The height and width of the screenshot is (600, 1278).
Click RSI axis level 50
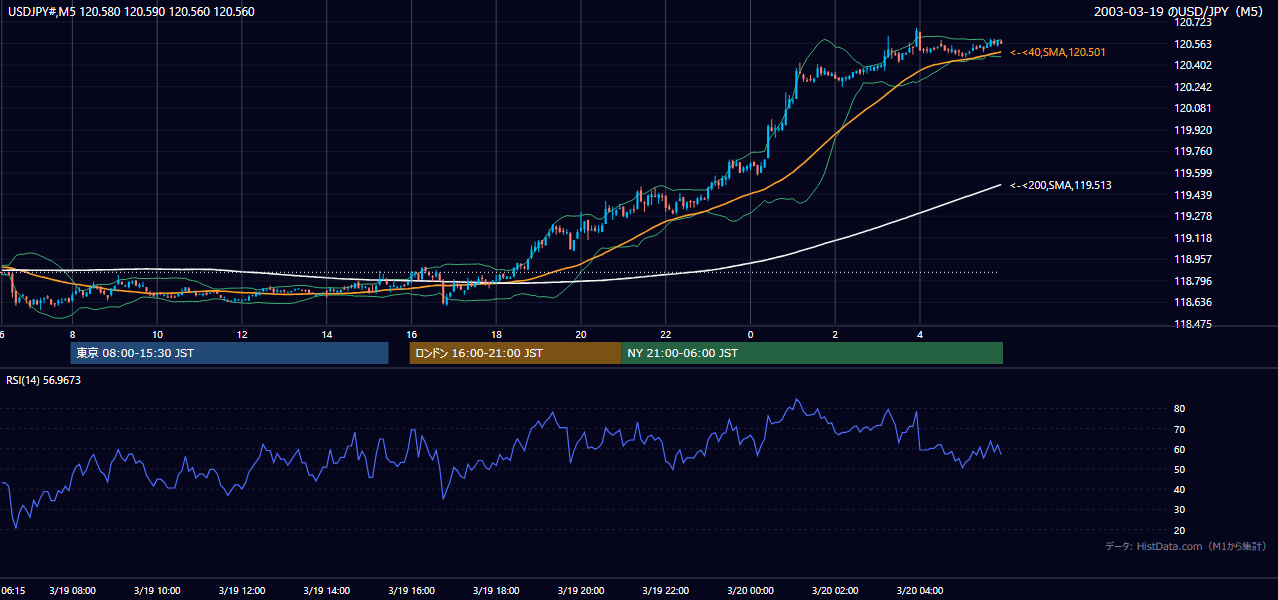[1179, 469]
